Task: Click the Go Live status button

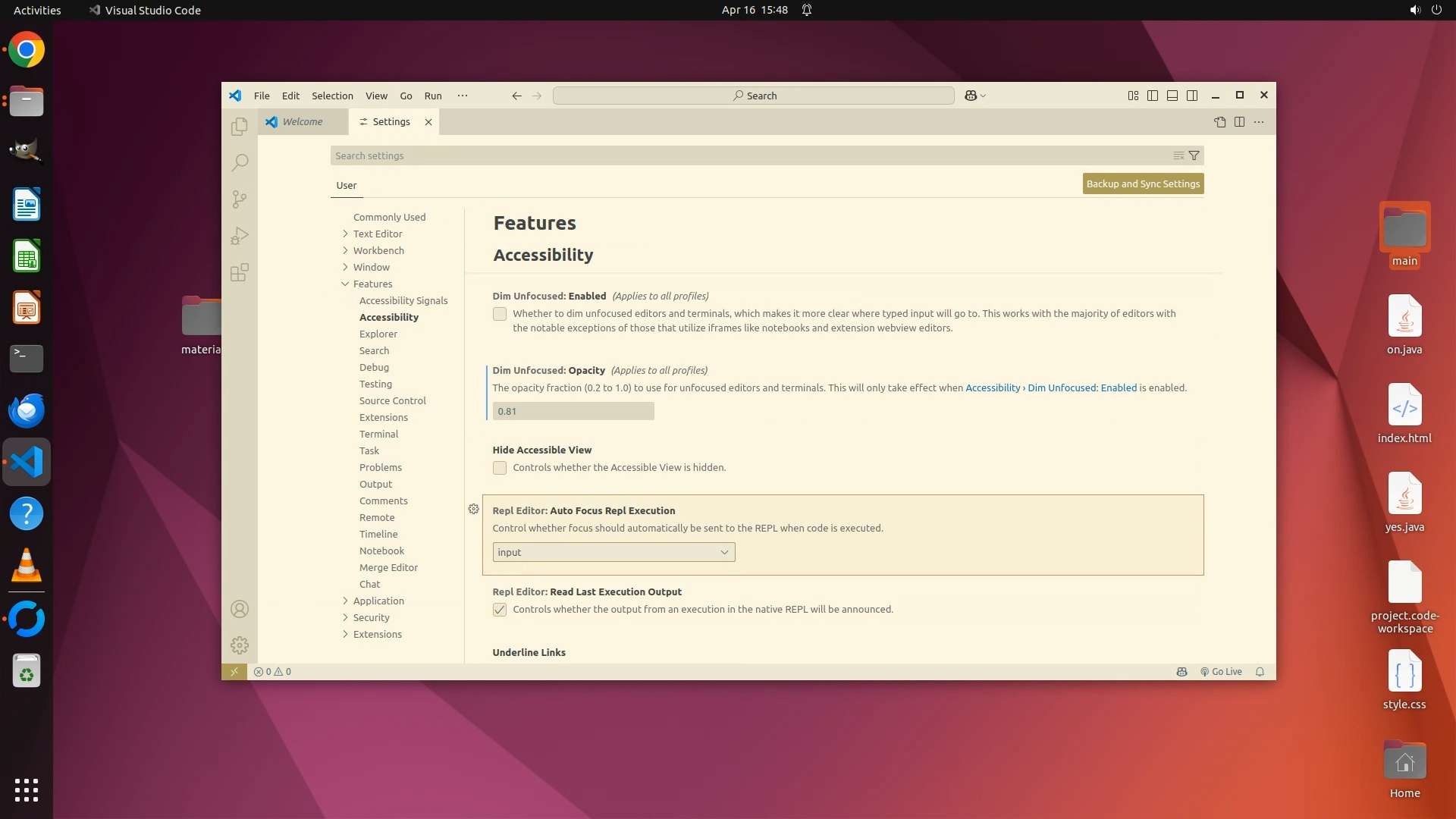Action: click(x=1221, y=672)
